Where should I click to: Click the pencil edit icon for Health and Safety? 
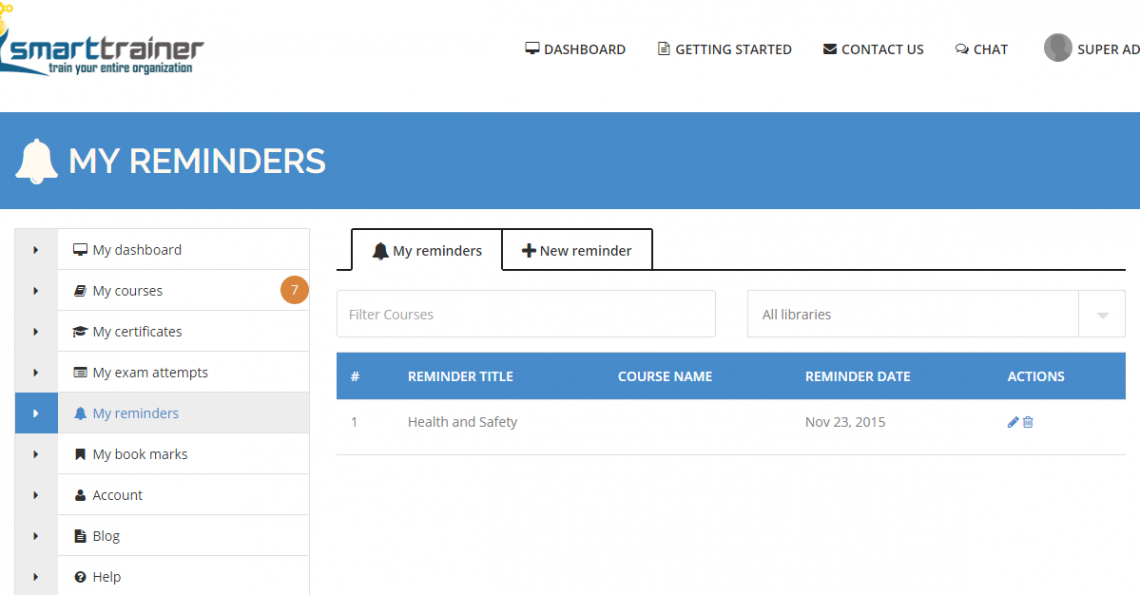pyautogui.click(x=1013, y=422)
